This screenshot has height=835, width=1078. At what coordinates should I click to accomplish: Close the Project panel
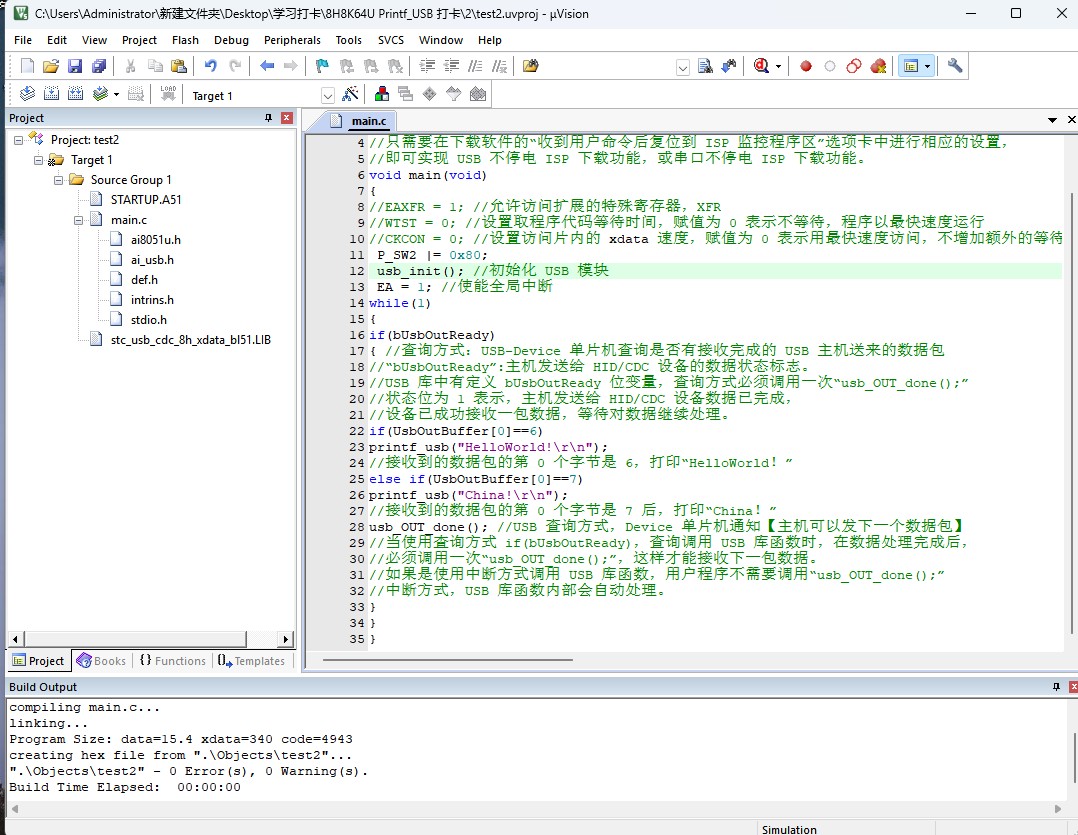pyautogui.click(x=287, y=118)
